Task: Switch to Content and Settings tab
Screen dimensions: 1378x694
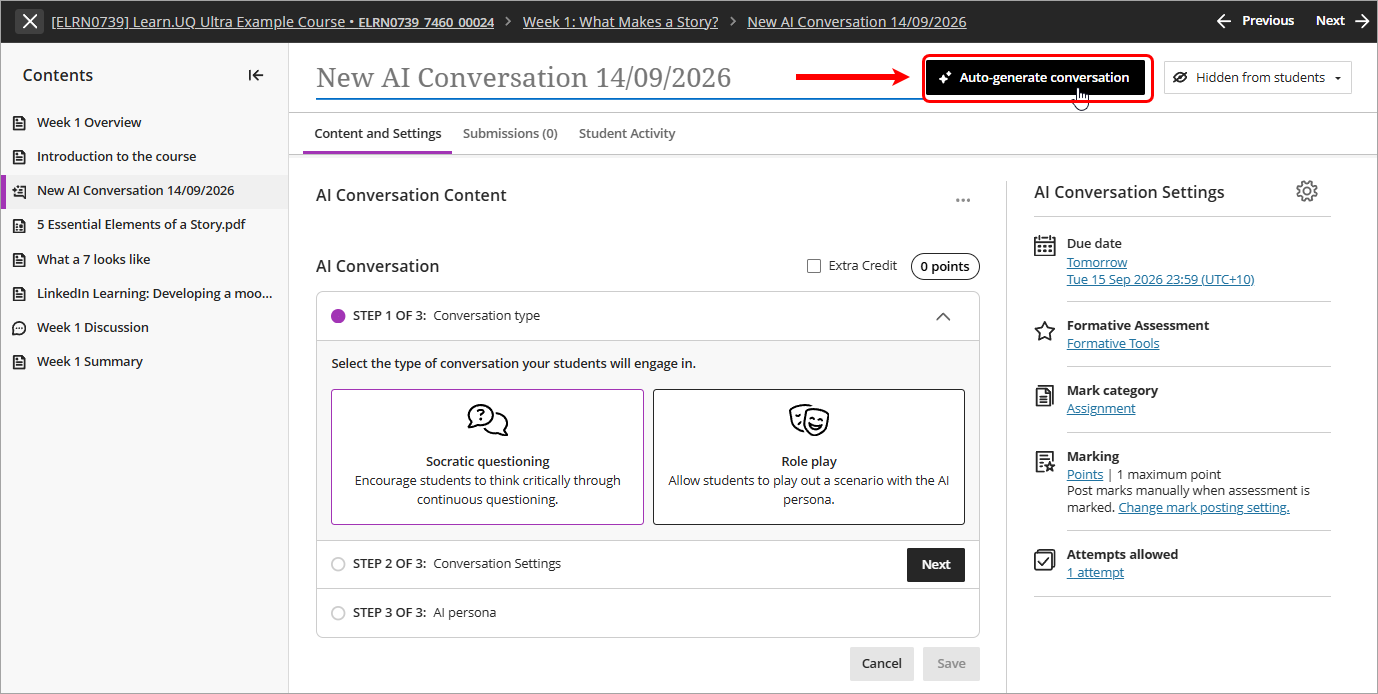Action: (x=378, y=134)
